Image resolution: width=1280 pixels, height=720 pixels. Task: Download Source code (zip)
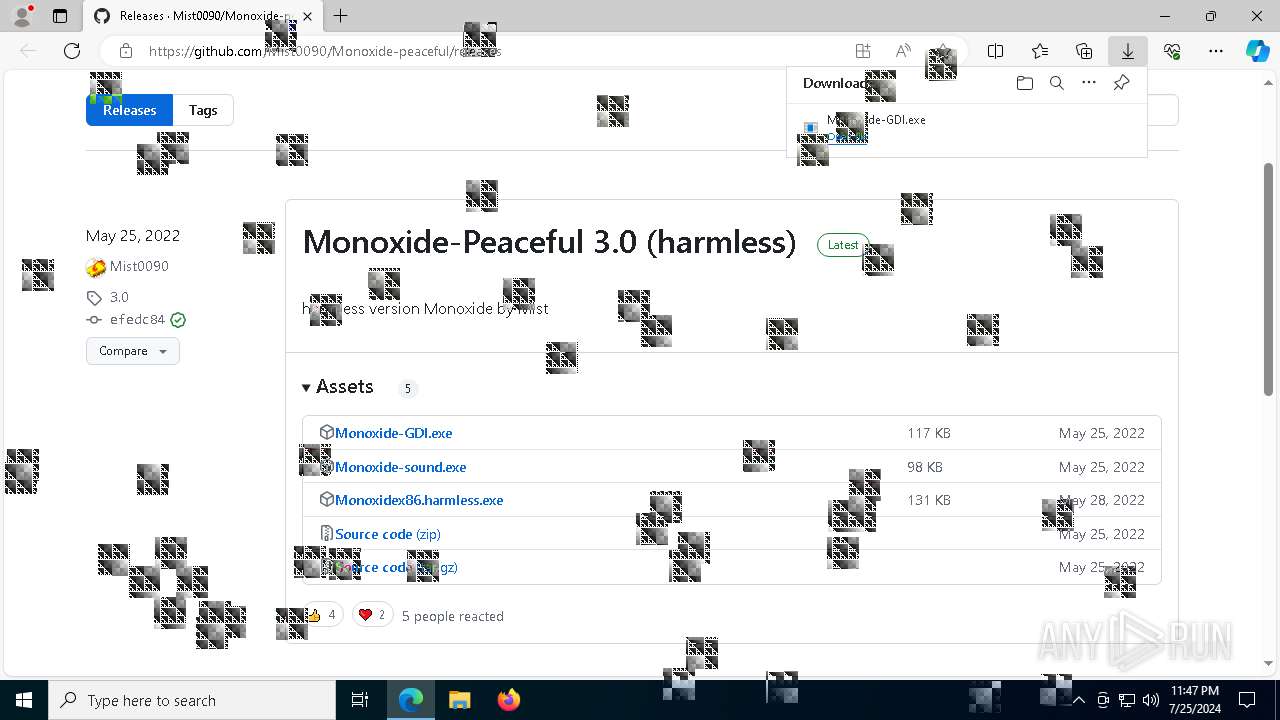pos(387,534)
